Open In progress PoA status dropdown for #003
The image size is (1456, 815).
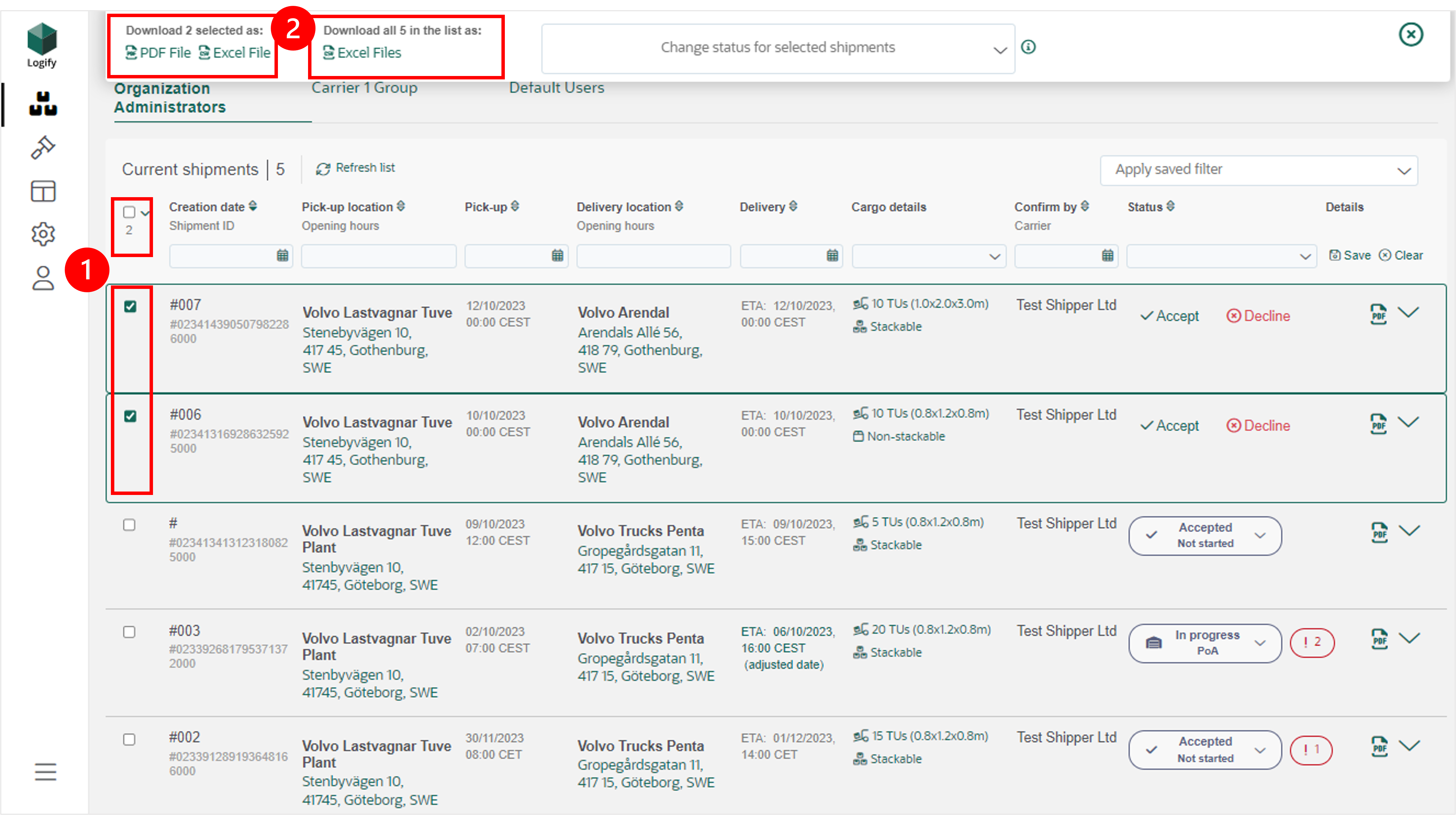(x=1205, y=642)
